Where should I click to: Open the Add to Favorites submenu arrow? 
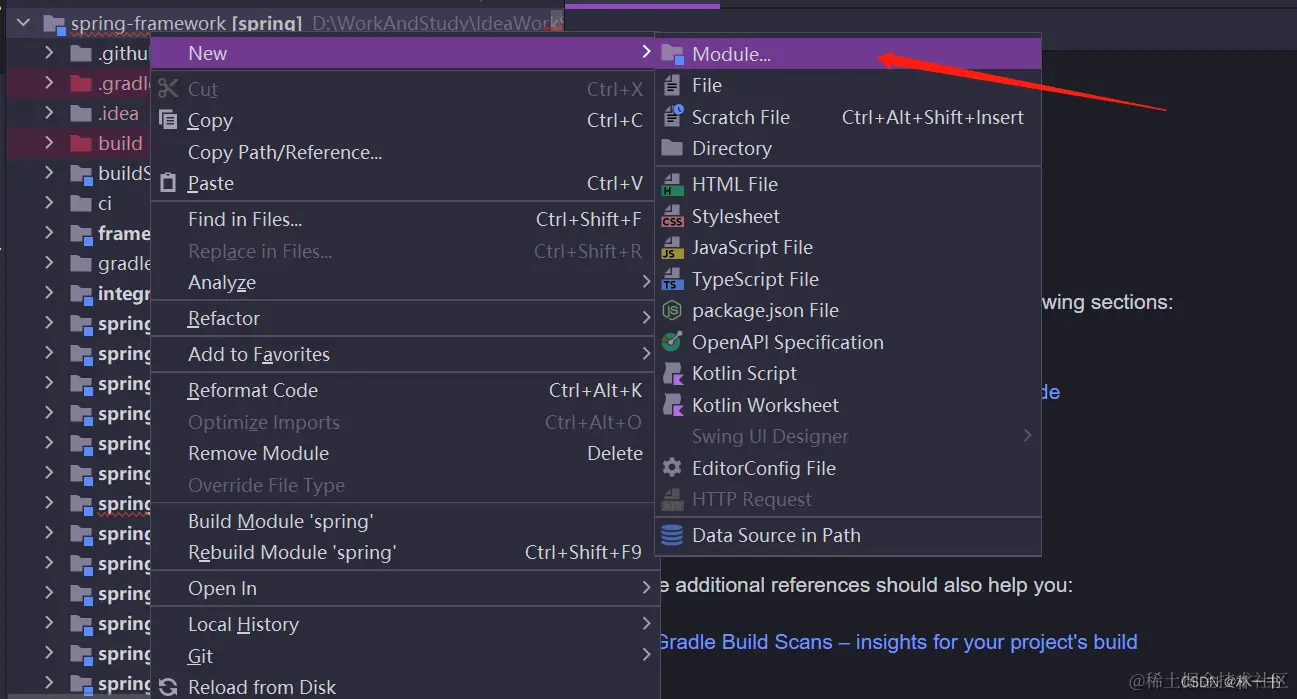point(646,354)
